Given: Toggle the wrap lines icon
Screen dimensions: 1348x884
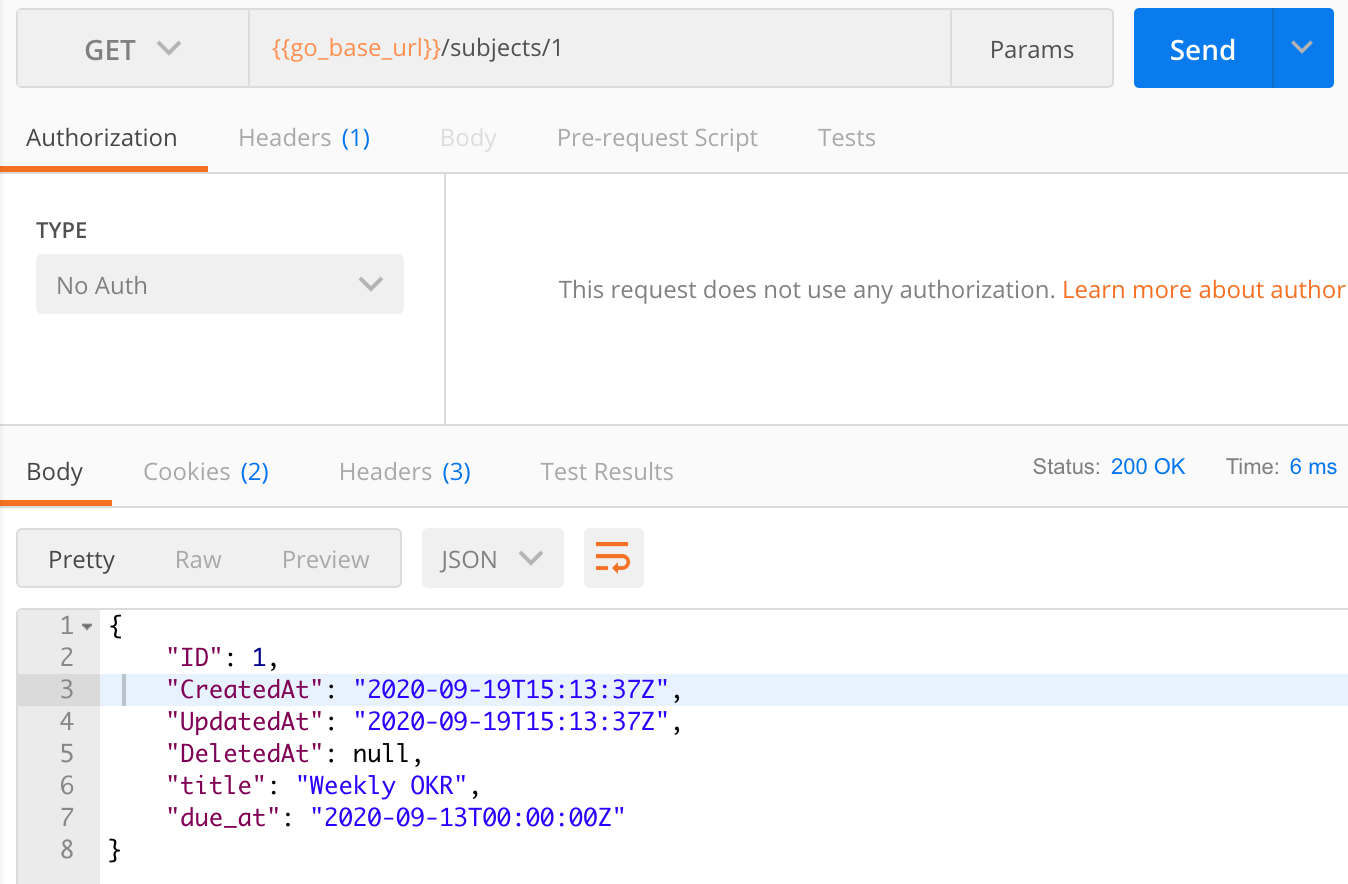Looking at the screenshot, I should click(x=613, y=558).
